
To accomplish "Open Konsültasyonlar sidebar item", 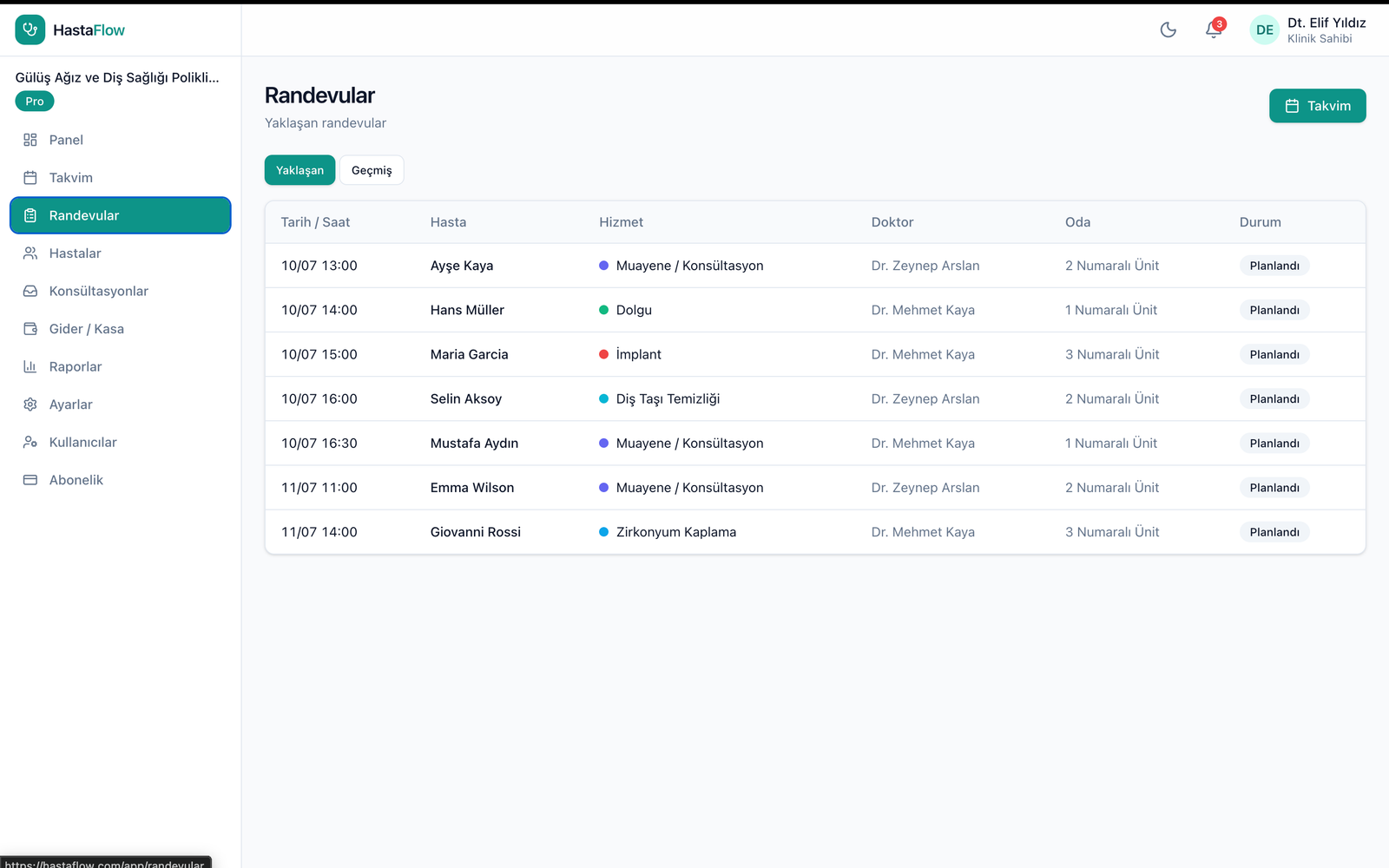I will tap(121, 291).
